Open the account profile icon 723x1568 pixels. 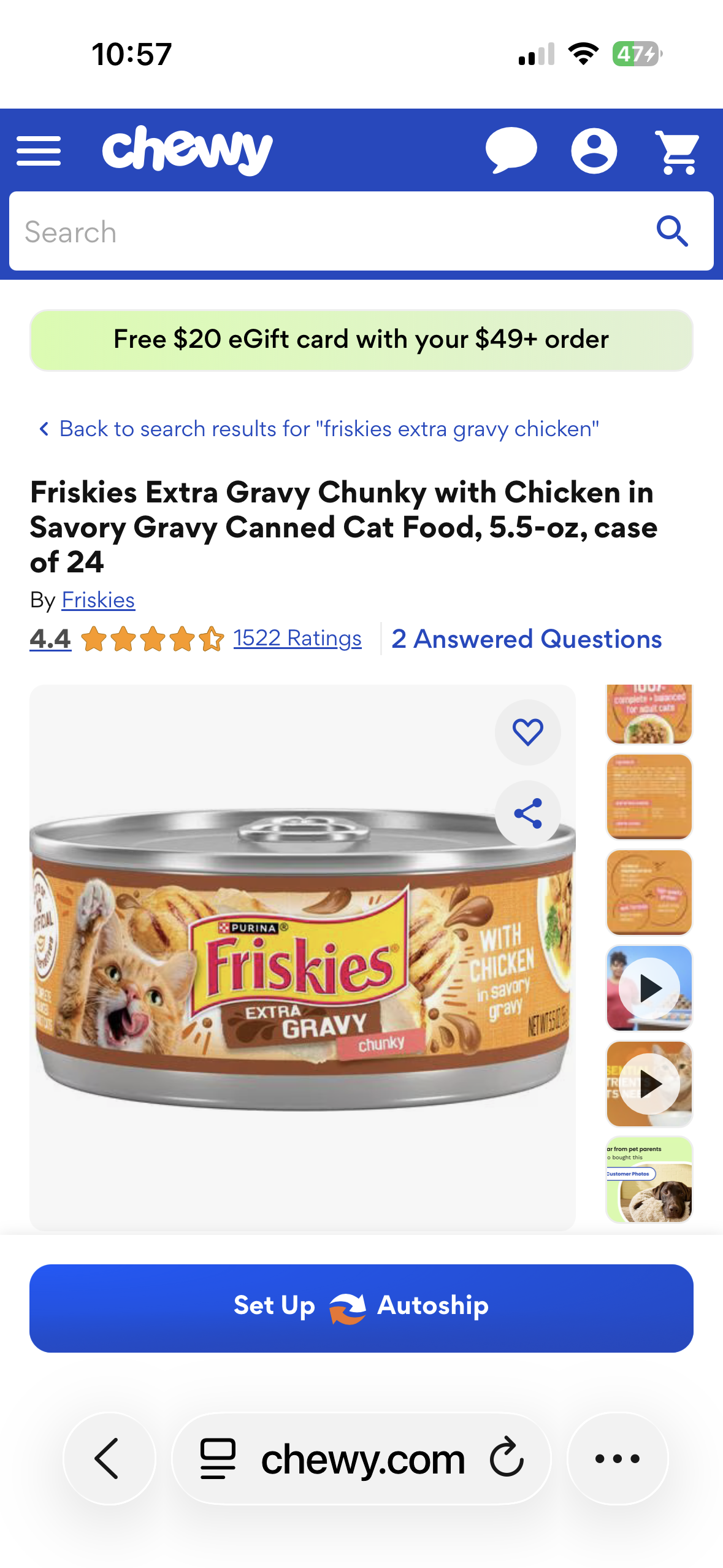coord(594,150)
